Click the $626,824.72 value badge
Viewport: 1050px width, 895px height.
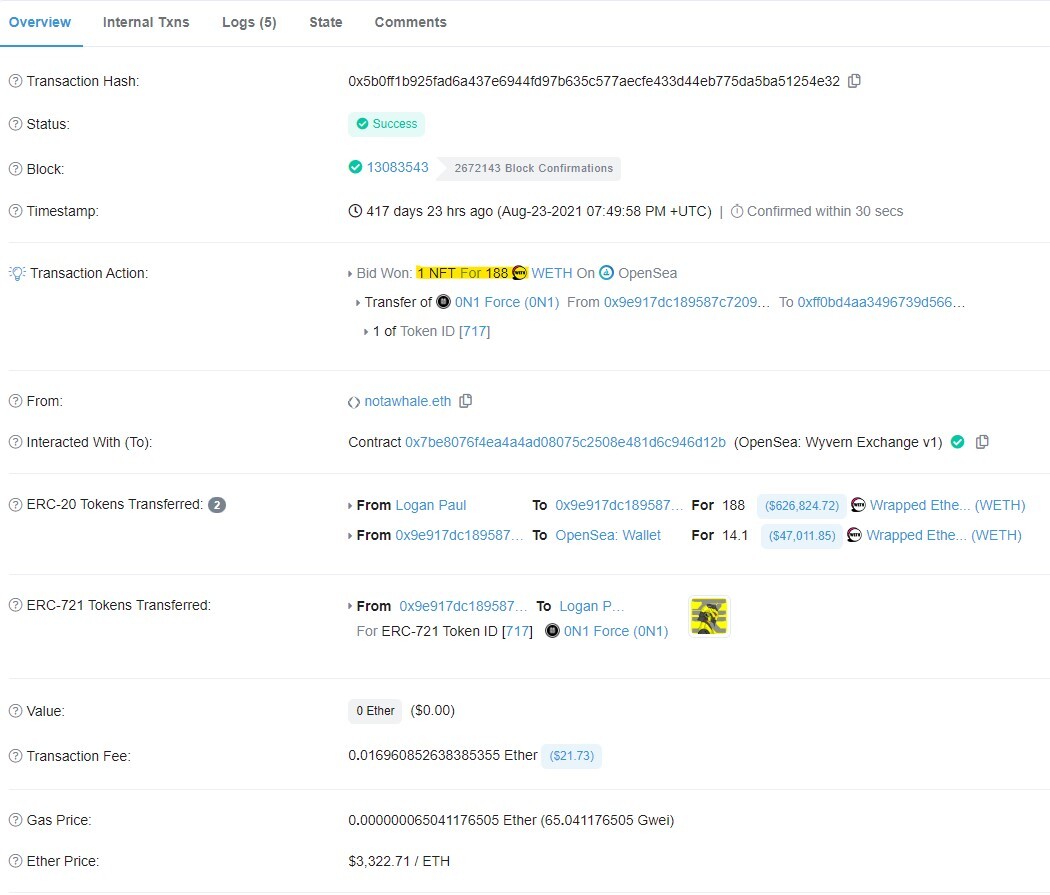[x=802, y=505]
